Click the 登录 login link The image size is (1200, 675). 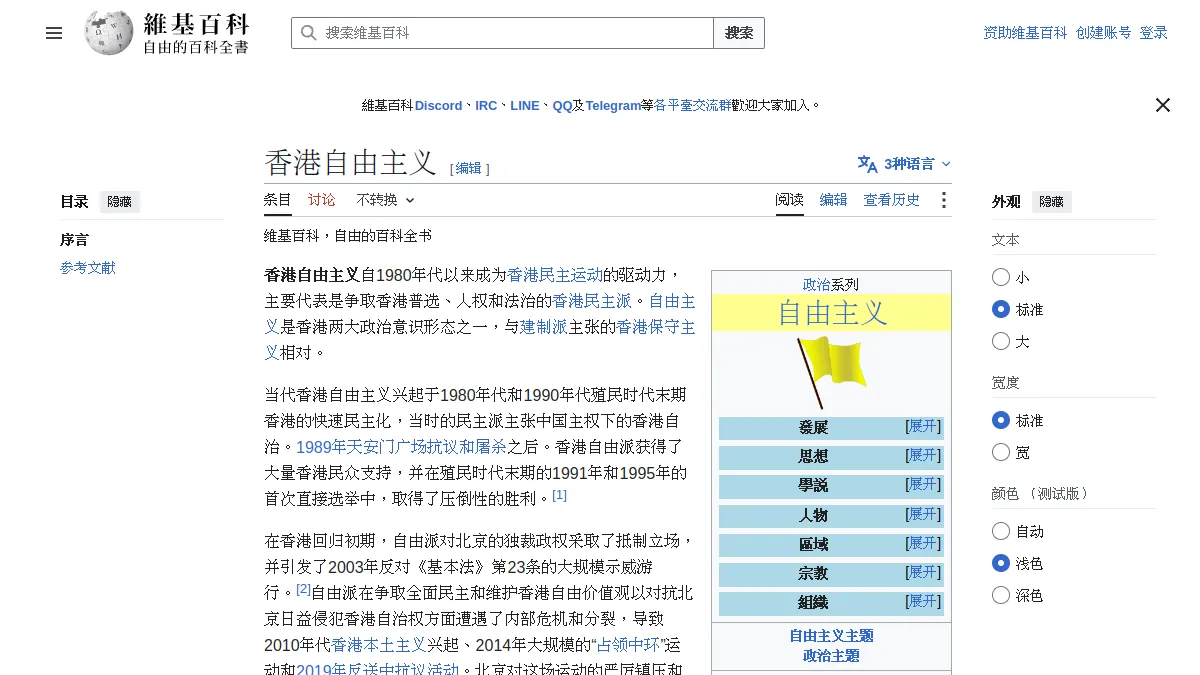tap(1153, 33)
